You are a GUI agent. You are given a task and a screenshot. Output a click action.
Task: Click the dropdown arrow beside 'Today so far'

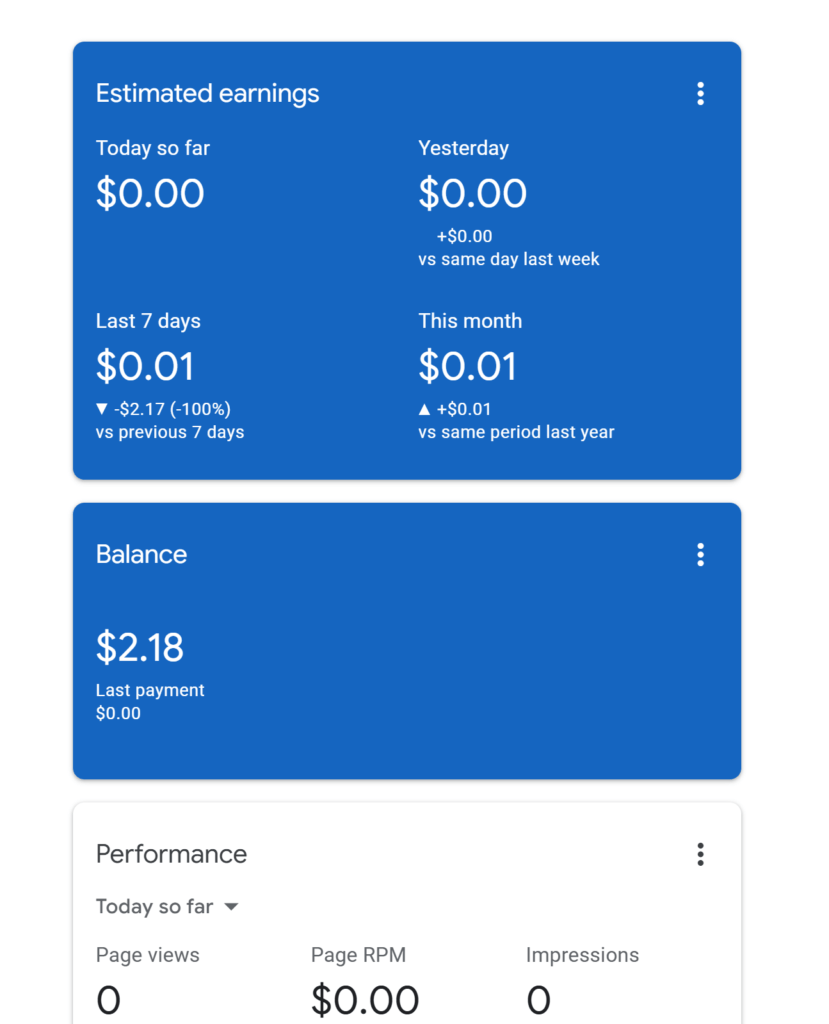coord(231,906)
